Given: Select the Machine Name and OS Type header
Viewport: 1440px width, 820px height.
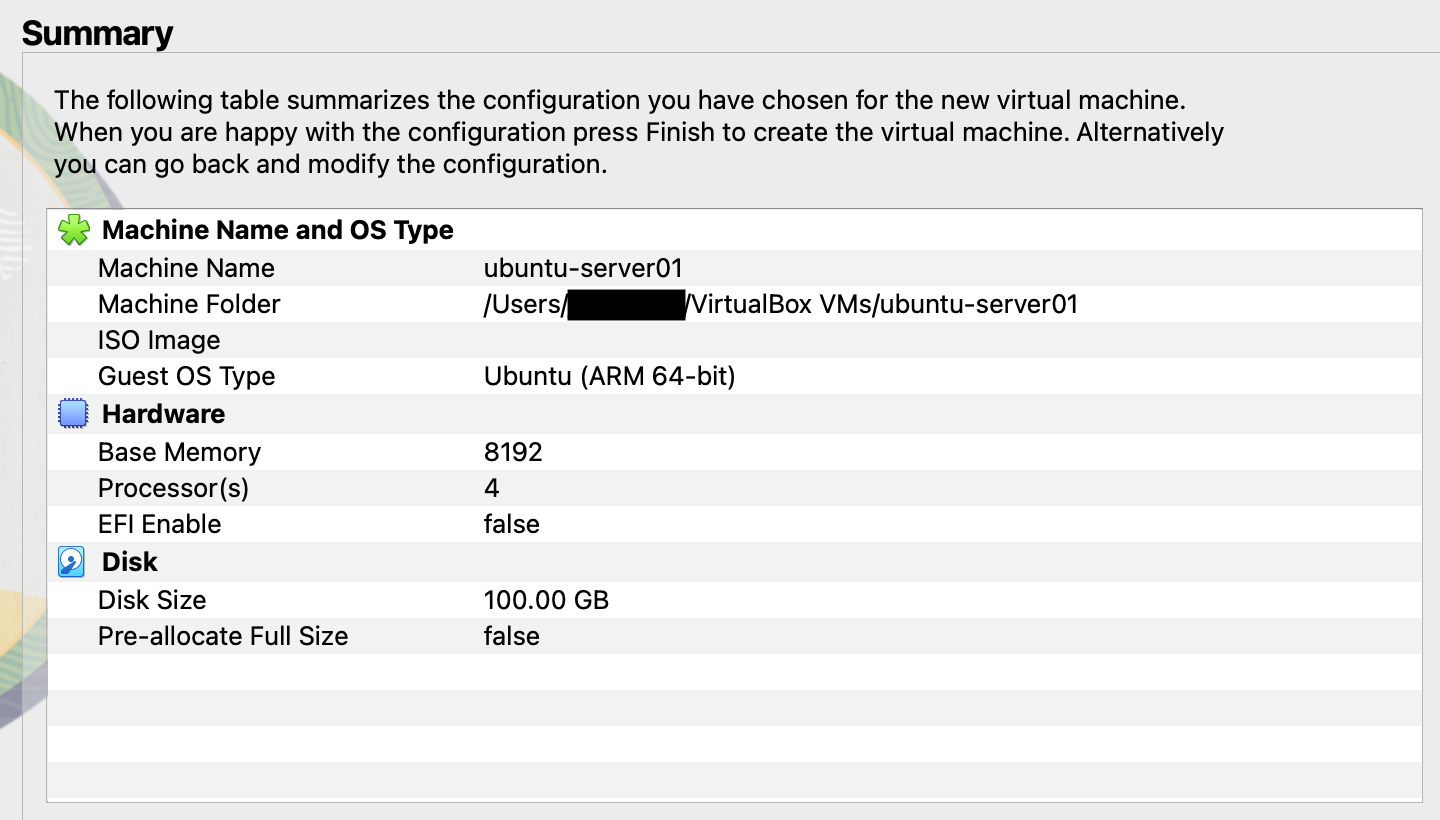Looking at the screenshot, I should tap(734, 230).
